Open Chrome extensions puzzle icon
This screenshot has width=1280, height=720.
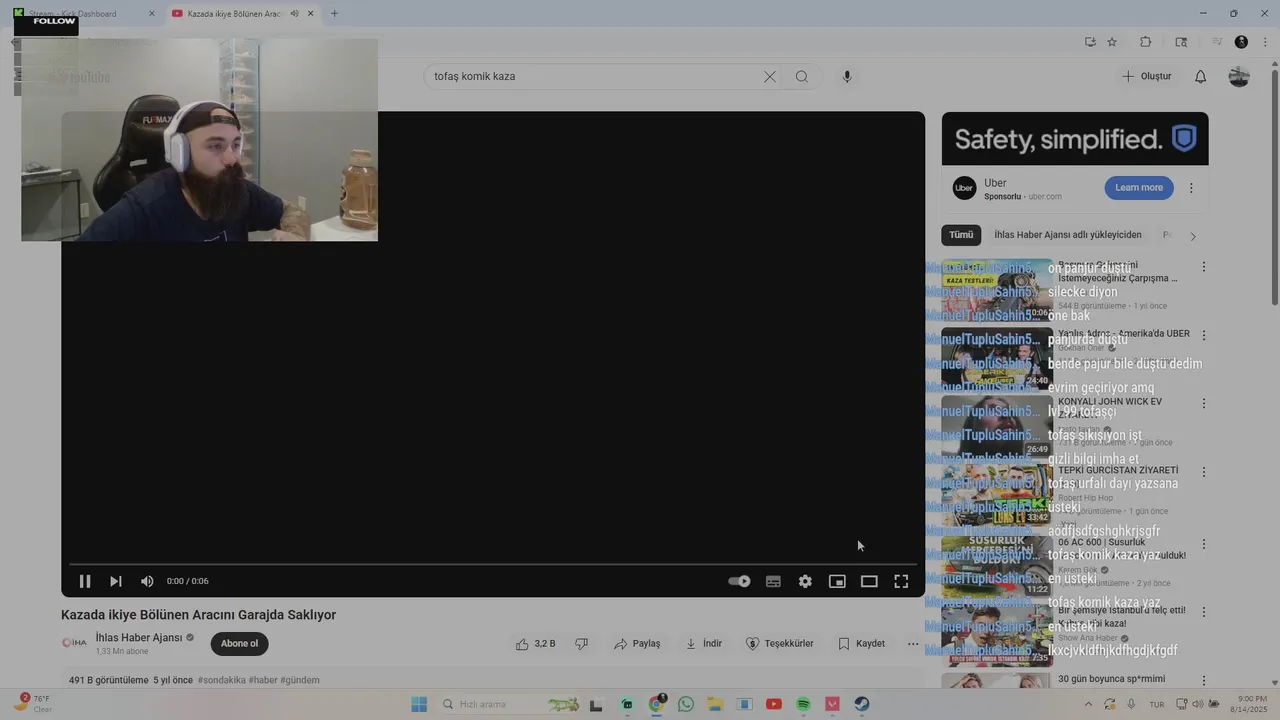pyautogui.click(x=1146, y=42)
